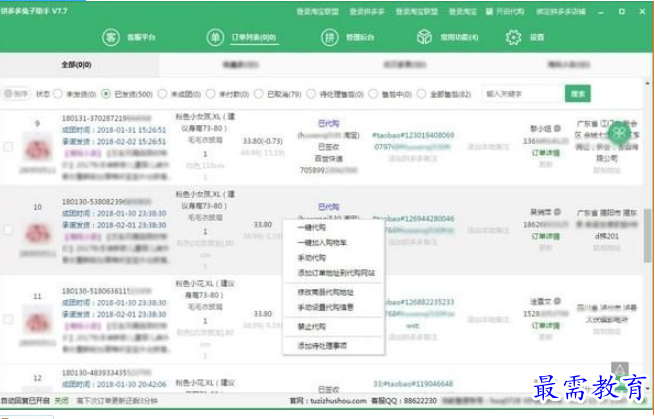Toggle the 倒序 reverse order switch
This screenshot has height=419, width=655.
coord(16,94)
